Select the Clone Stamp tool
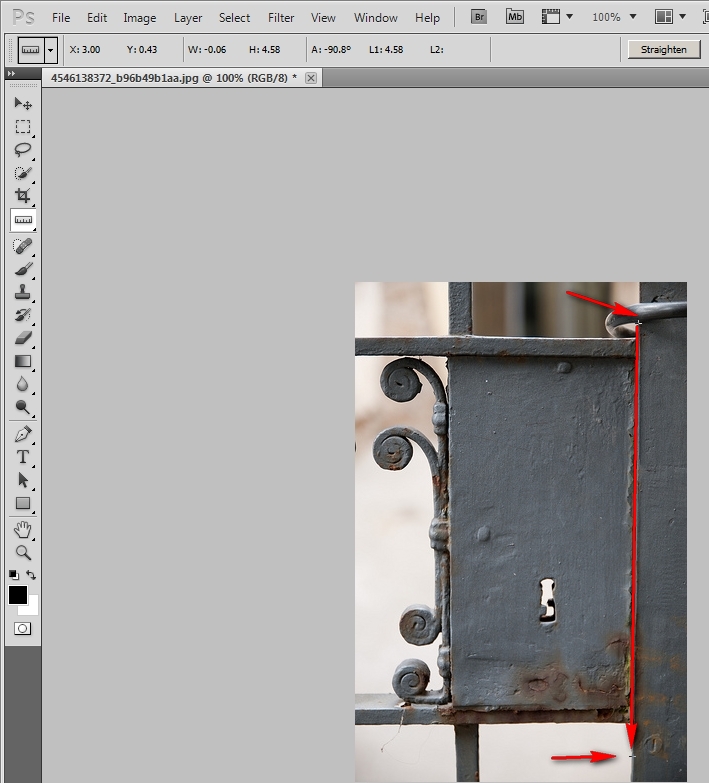The image size is (709, 783). pos(23,292)
